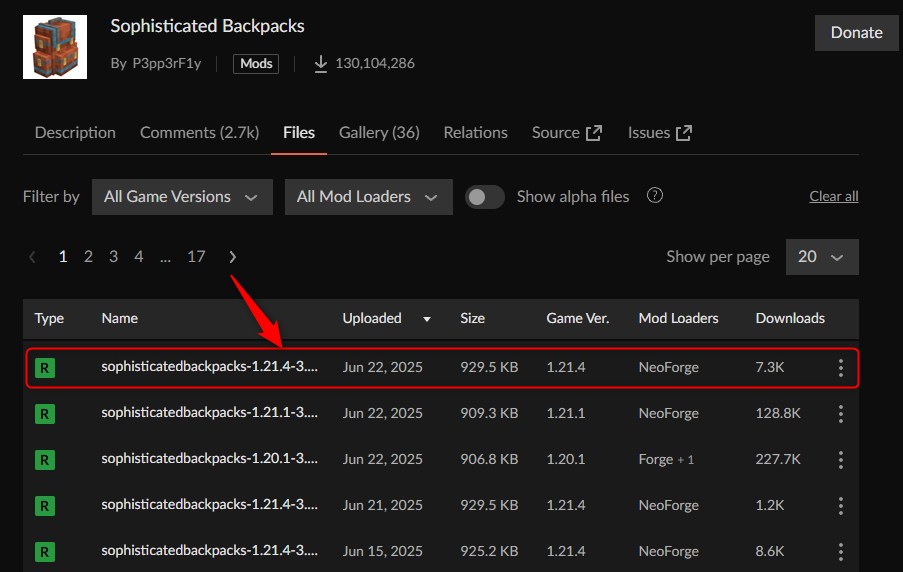
Task: Click the download count icon
Action: [321, 63]
